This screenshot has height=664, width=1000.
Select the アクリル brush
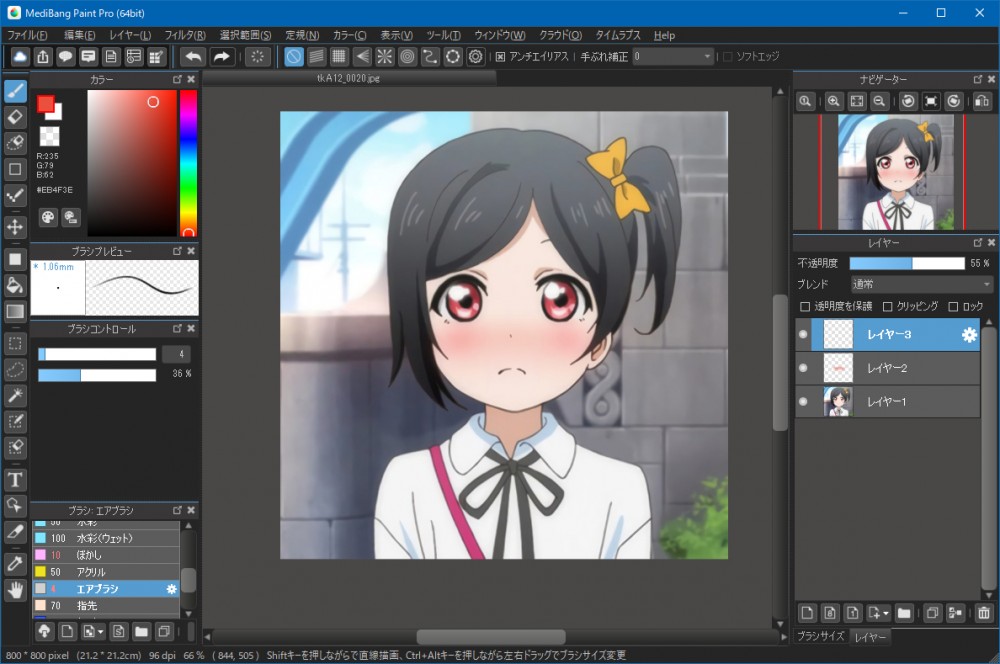(106, 572)
